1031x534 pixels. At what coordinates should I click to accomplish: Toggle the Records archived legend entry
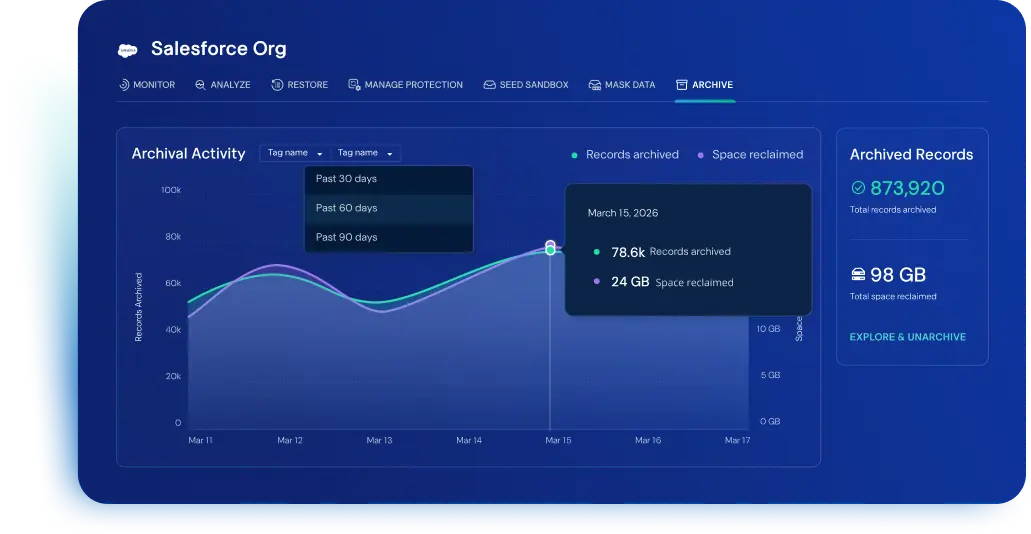tap(625, 155)
